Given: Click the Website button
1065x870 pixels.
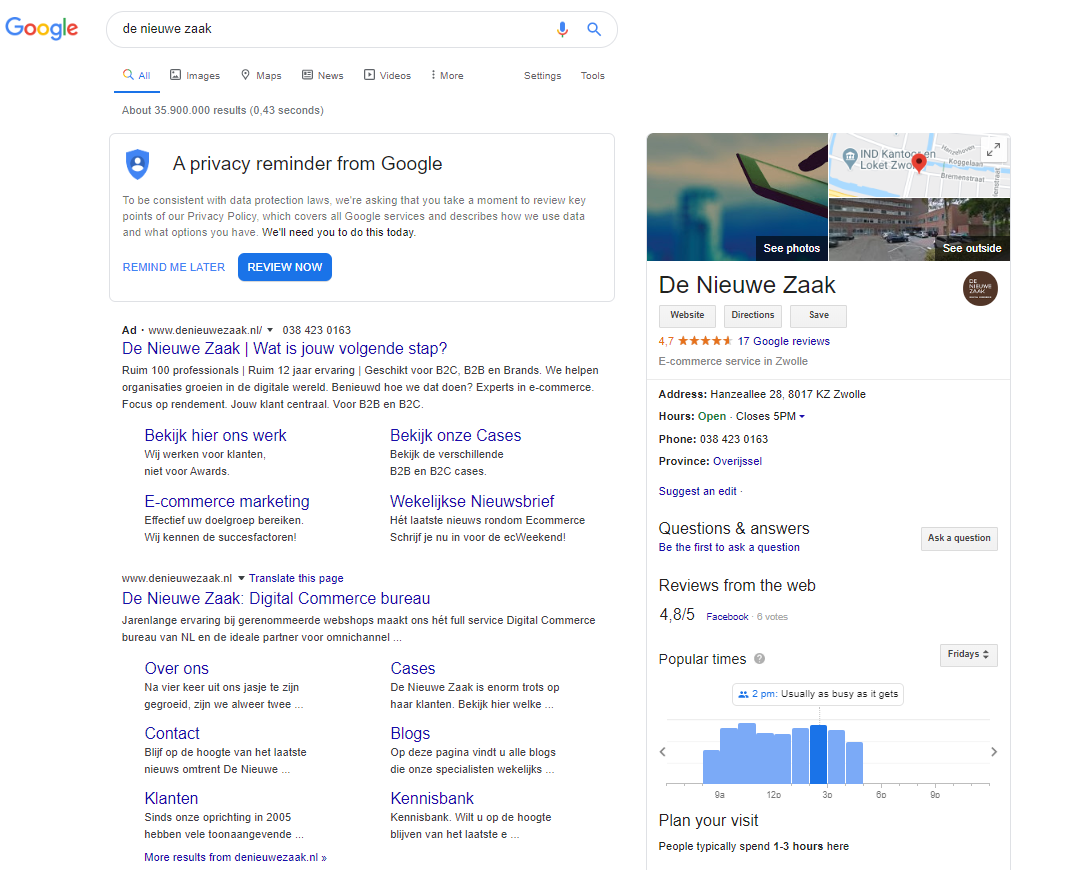Looking at the screenshot, I should (687, 315).
